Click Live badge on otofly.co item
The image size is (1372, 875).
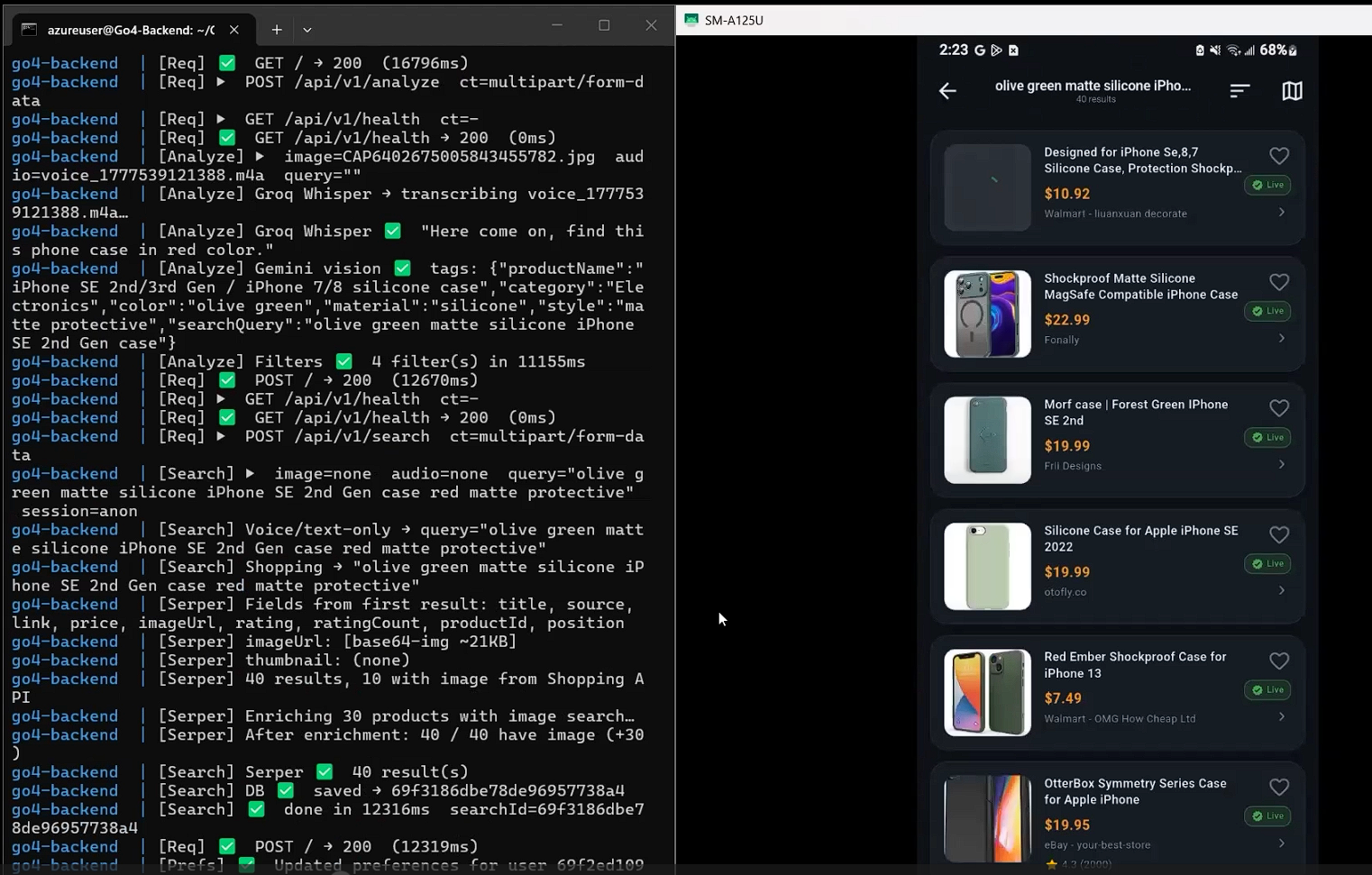[x=1267, y=563]
